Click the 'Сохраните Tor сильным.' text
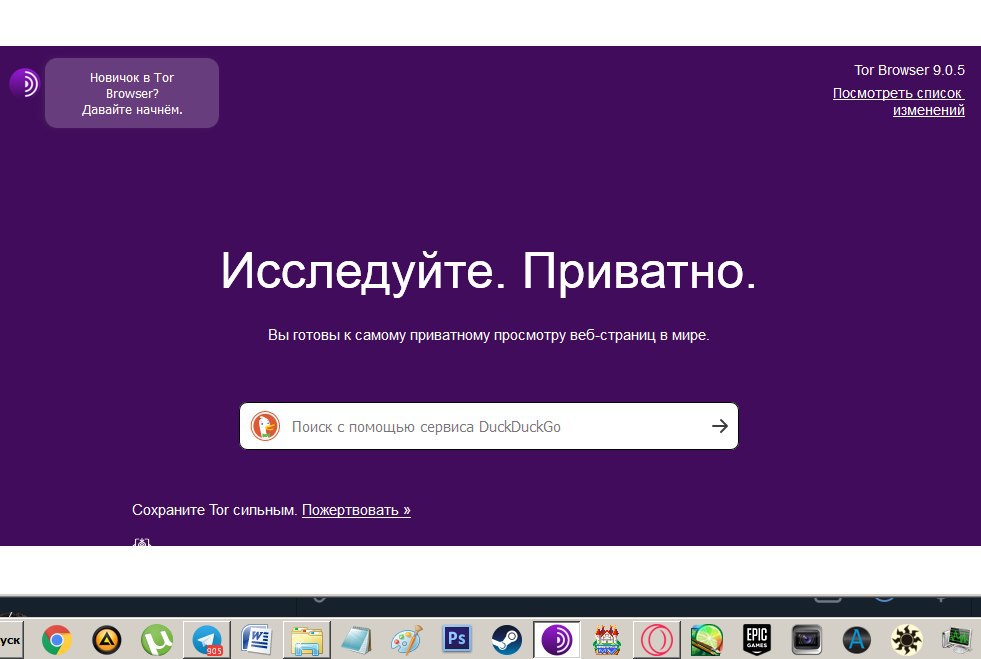The image size is (981, 659). [x=214, y=510]
